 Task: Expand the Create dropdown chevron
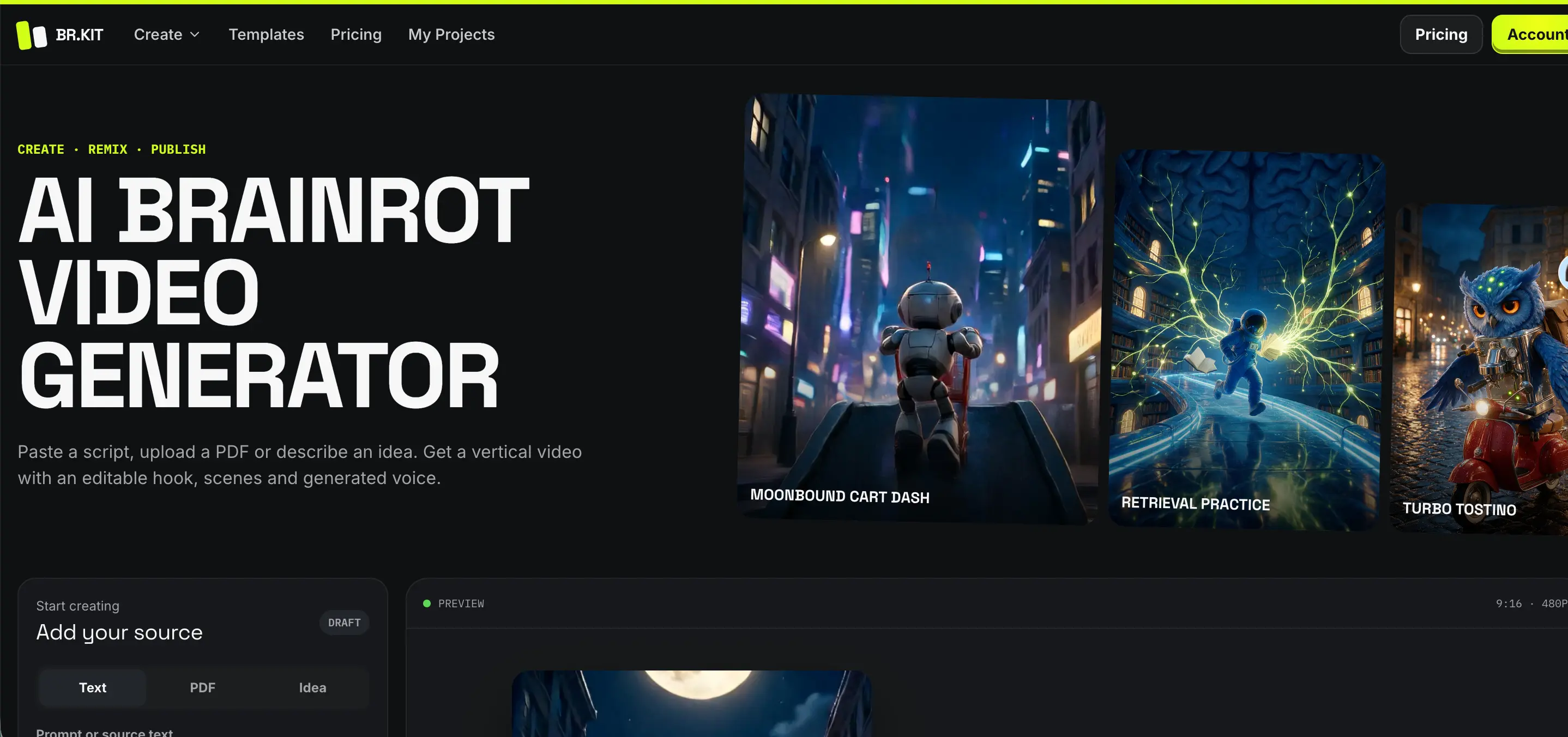(x=195, y=35)
